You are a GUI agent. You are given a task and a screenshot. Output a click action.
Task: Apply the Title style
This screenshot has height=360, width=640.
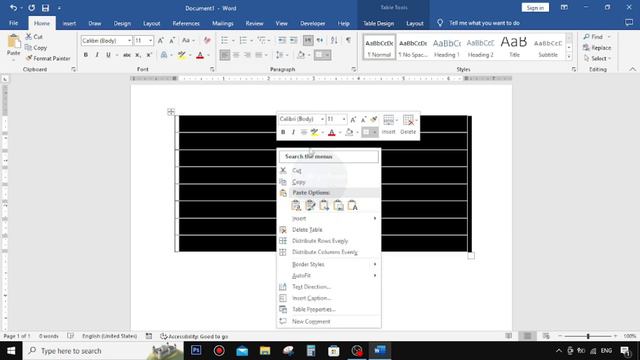coord(514,47)
